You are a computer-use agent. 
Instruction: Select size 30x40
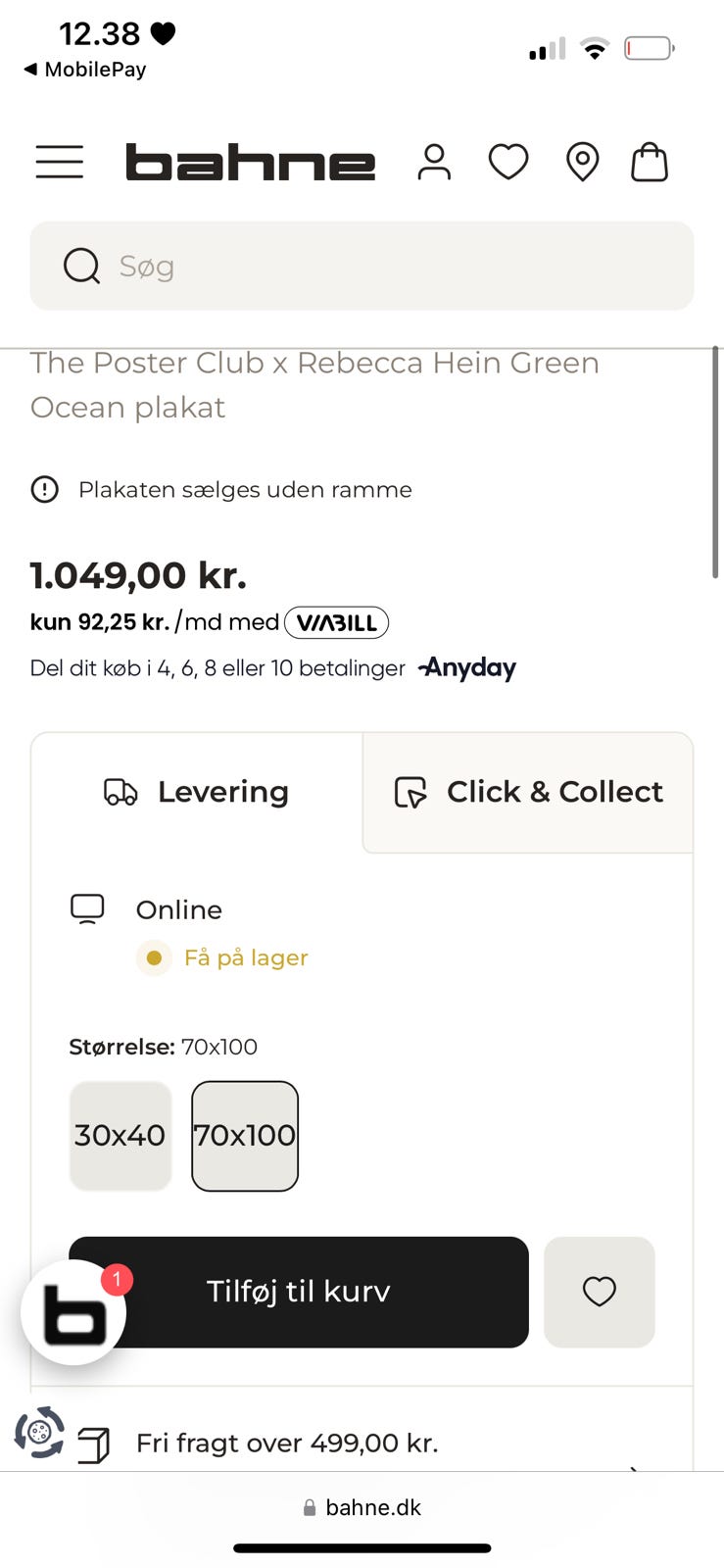click(x=121, y=1136)
